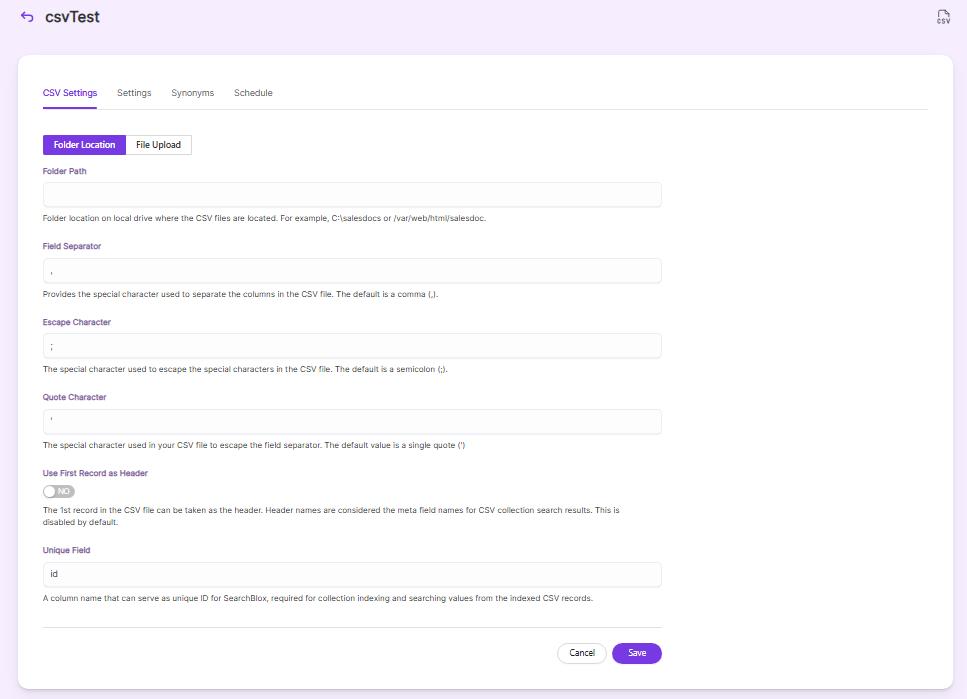
Task: Click the Field Separator label
Action: click(72, 246)
